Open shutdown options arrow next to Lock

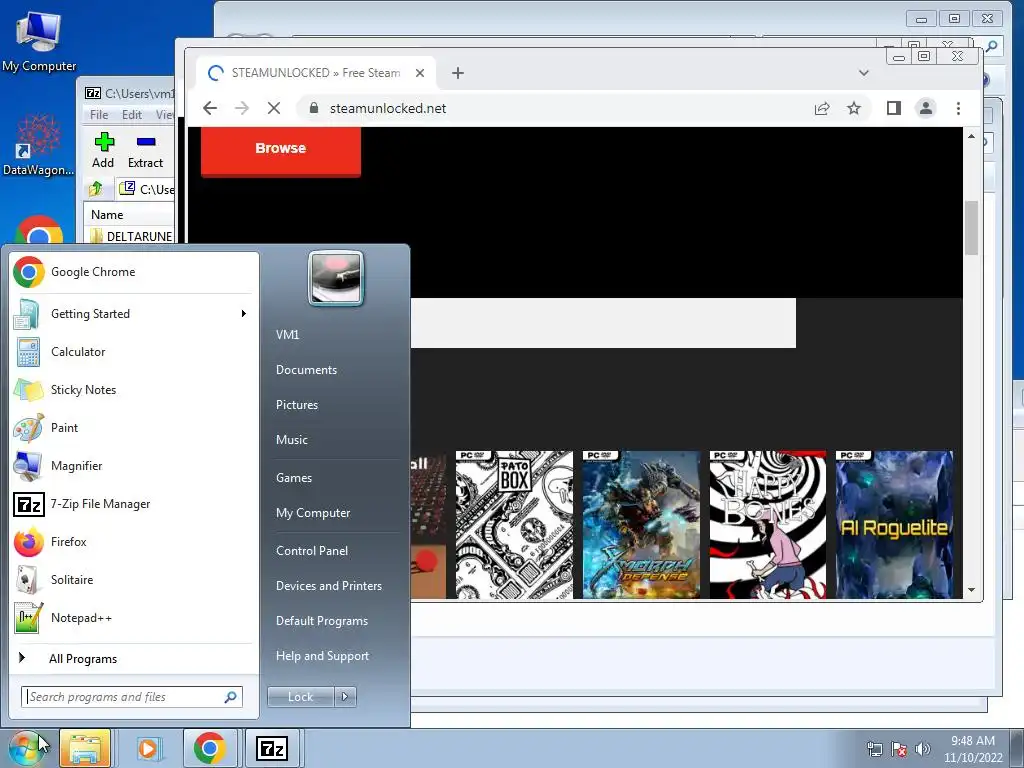(x=345, y=697)
